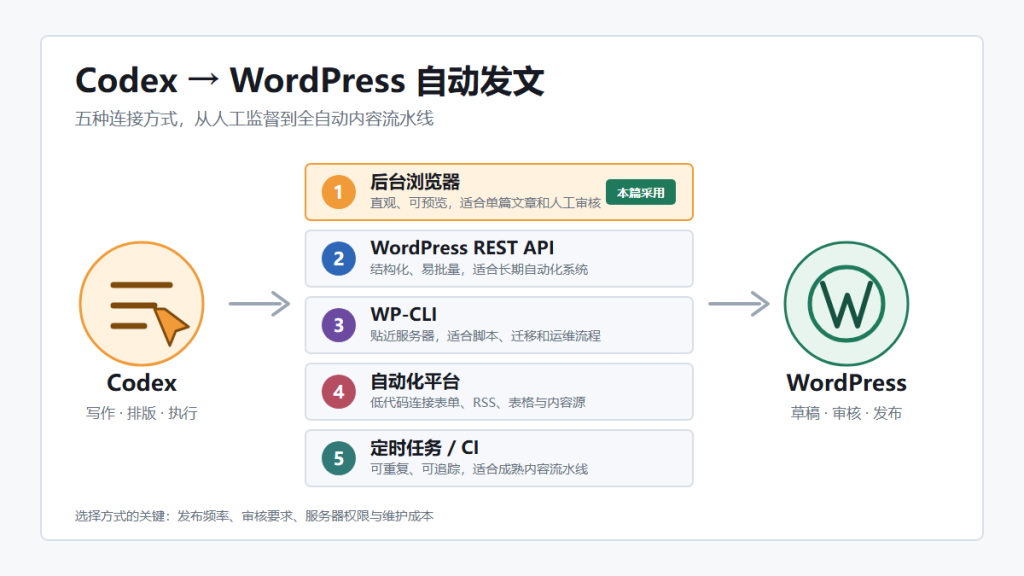Click description 可重复、可追踪，适合成熟内容流水线
1024x576 pixels.
[x=479, y=470]
